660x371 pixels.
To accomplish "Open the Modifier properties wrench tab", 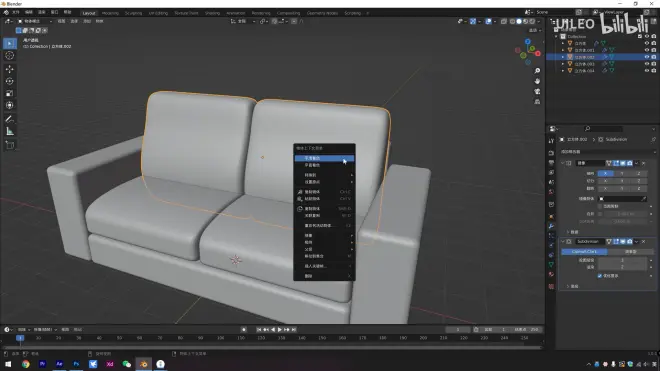I will click(551, 226).
